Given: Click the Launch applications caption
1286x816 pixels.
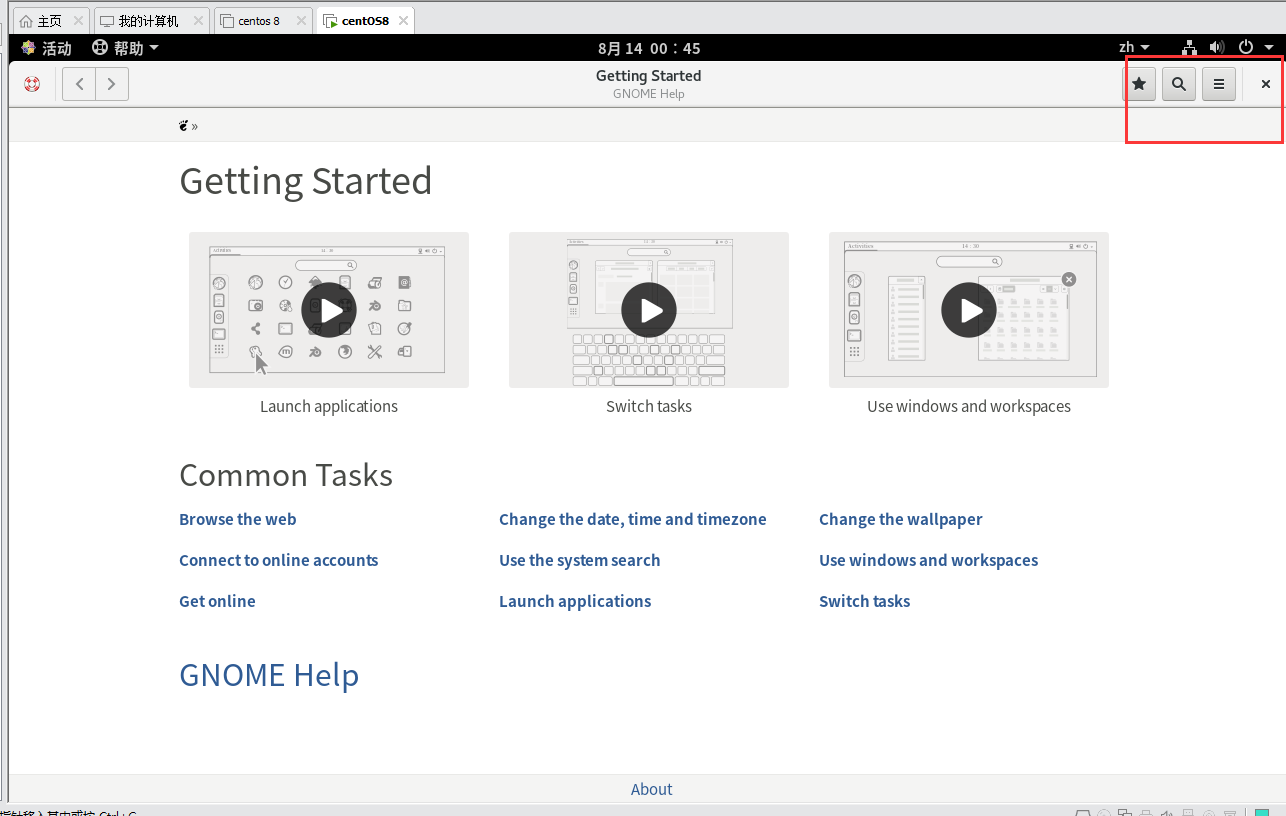Looking at the screenshot, I should (x=329, y=406).
